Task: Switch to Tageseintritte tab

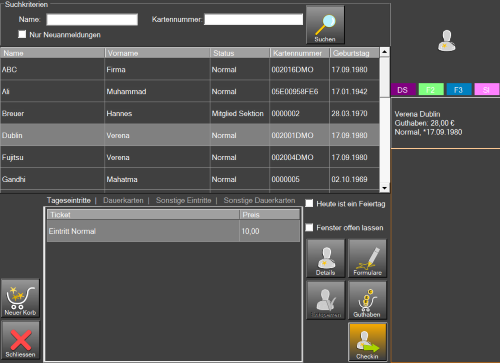Action: [x=69, y=200]
